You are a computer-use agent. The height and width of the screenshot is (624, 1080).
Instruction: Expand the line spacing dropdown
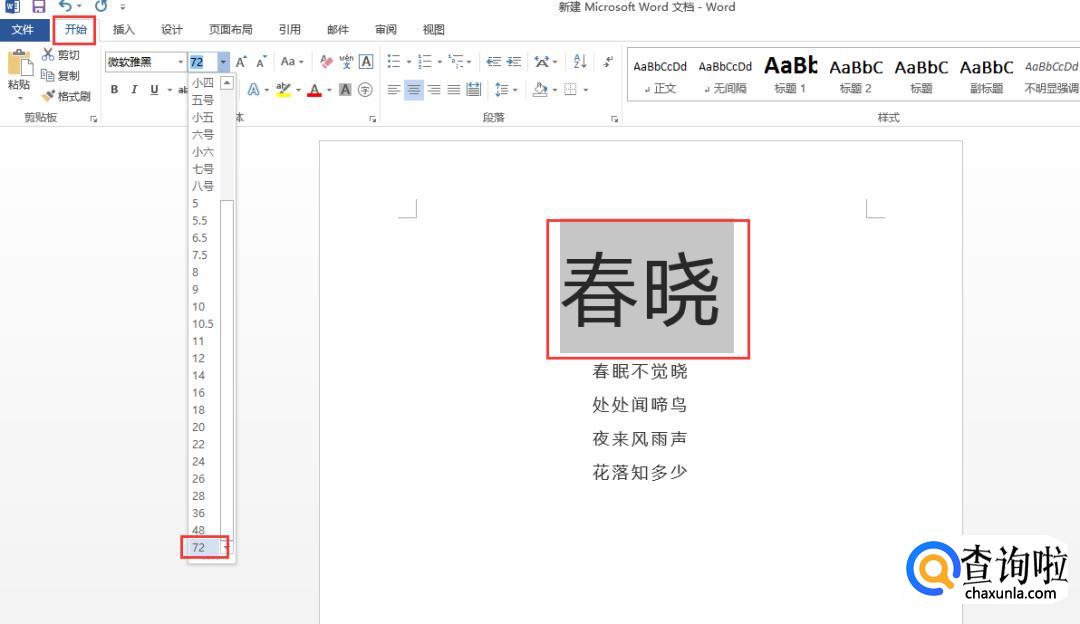click(515, 90)
